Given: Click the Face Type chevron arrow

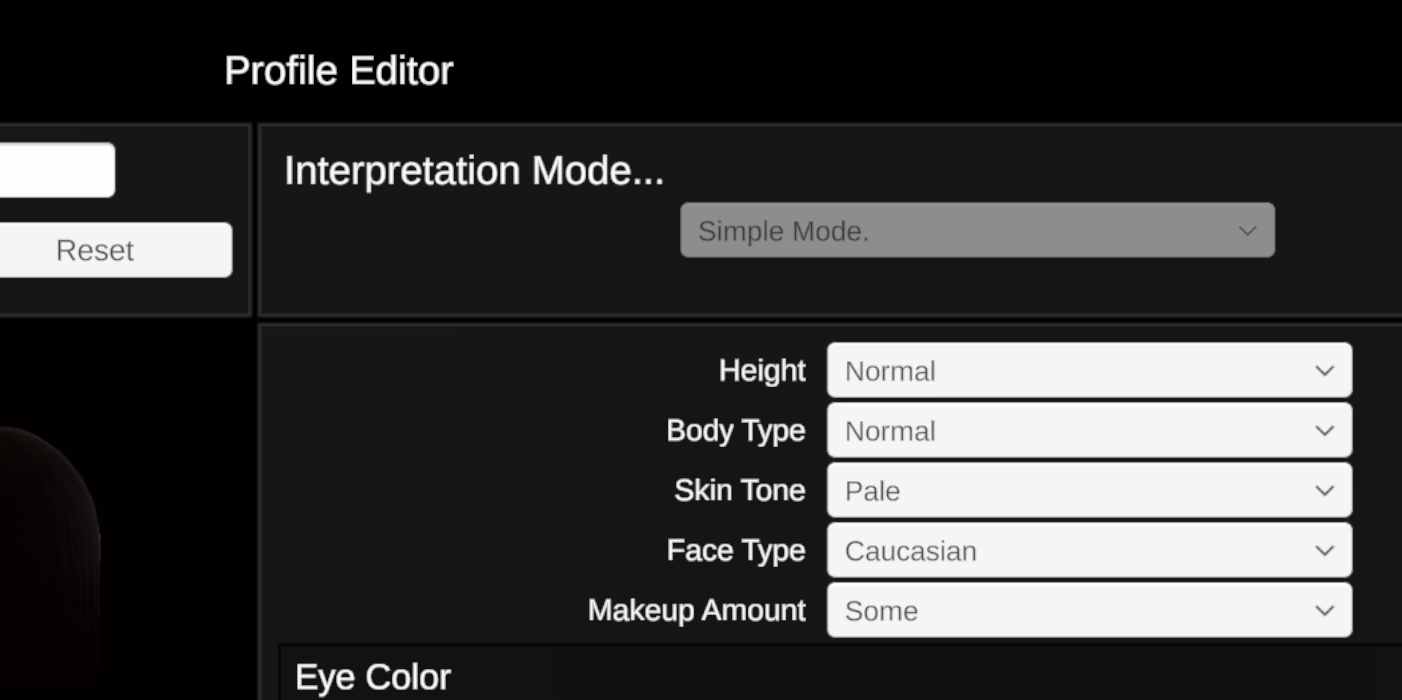Looking at the screenshot, I should [x=1324, y=551].
